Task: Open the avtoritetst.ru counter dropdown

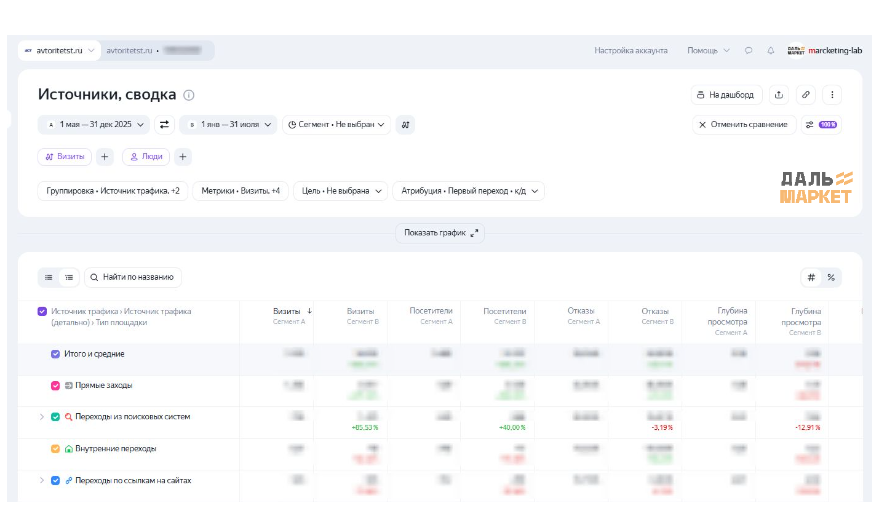Action: tap(59, 50)
